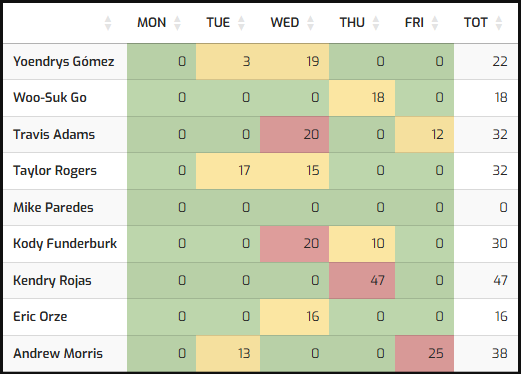The height and width of the screenshot is (374, 521).
Task: Click Kody Funderburk's Thursday 10 cell
Action: click(x=362, y=244)
